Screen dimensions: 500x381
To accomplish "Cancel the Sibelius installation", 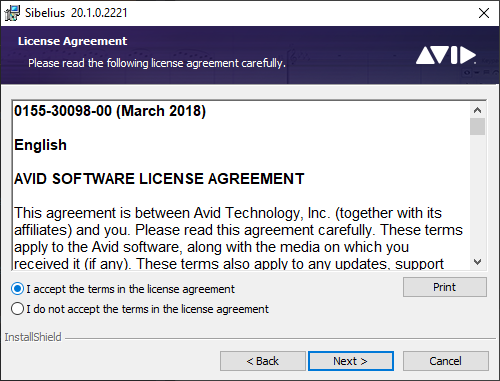I will click(x=446, y=361).
